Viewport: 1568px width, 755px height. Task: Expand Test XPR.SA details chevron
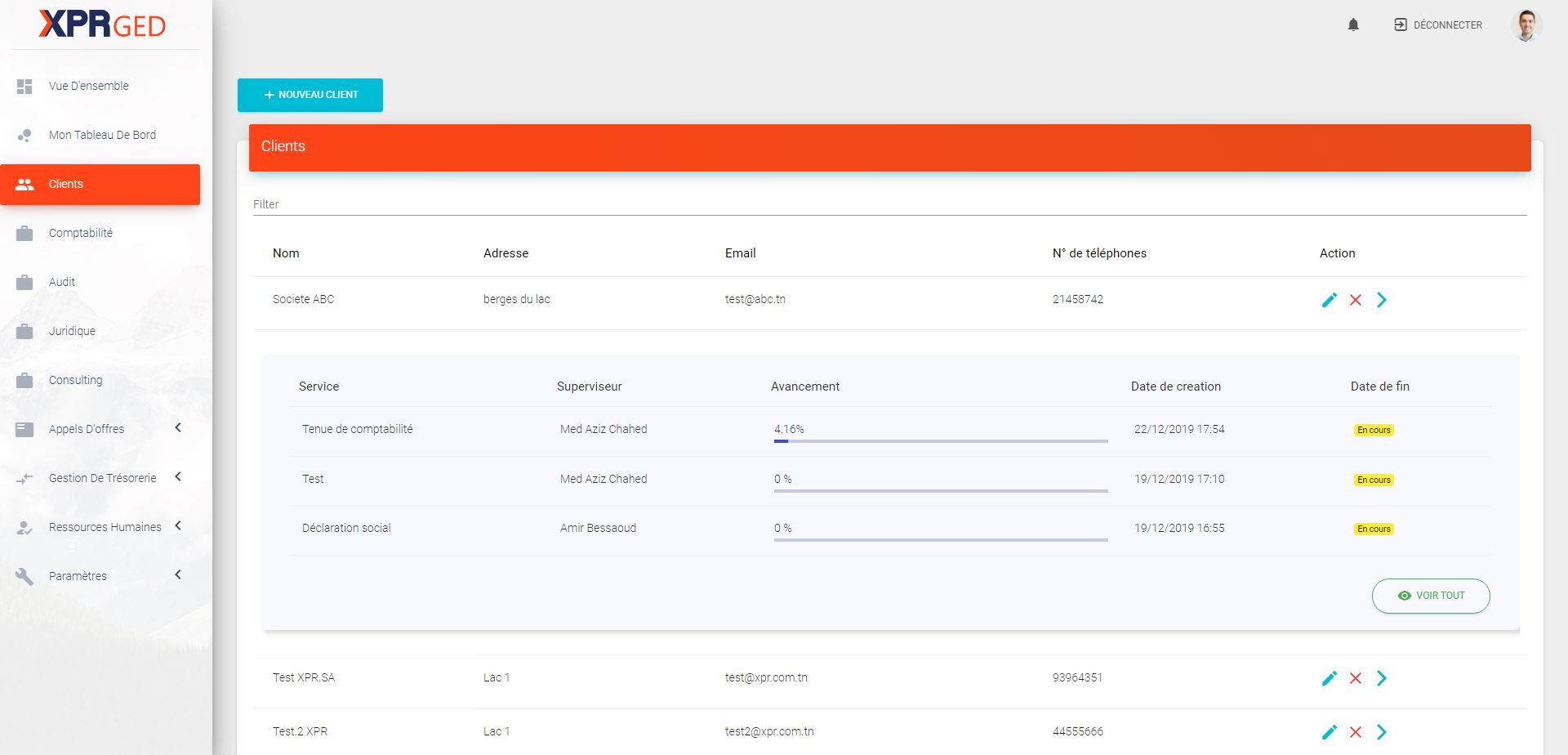click(1382, 678)
